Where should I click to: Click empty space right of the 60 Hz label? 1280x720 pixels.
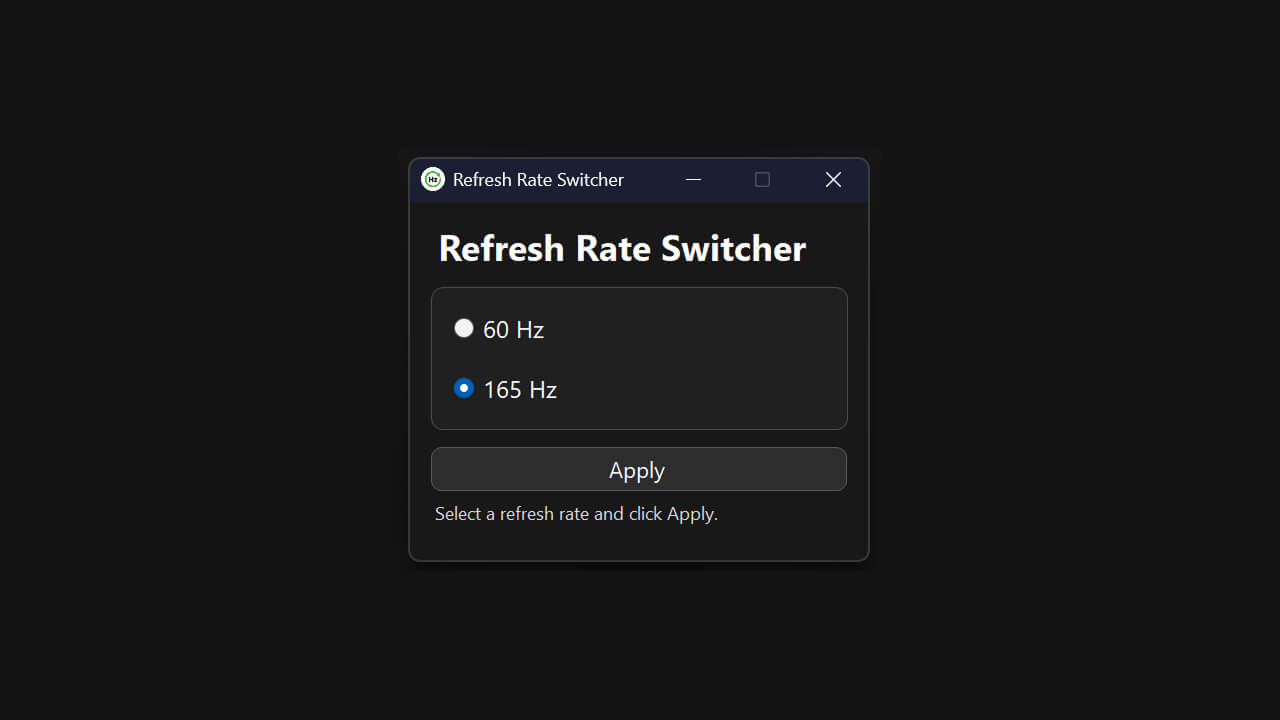coord(700,328)
